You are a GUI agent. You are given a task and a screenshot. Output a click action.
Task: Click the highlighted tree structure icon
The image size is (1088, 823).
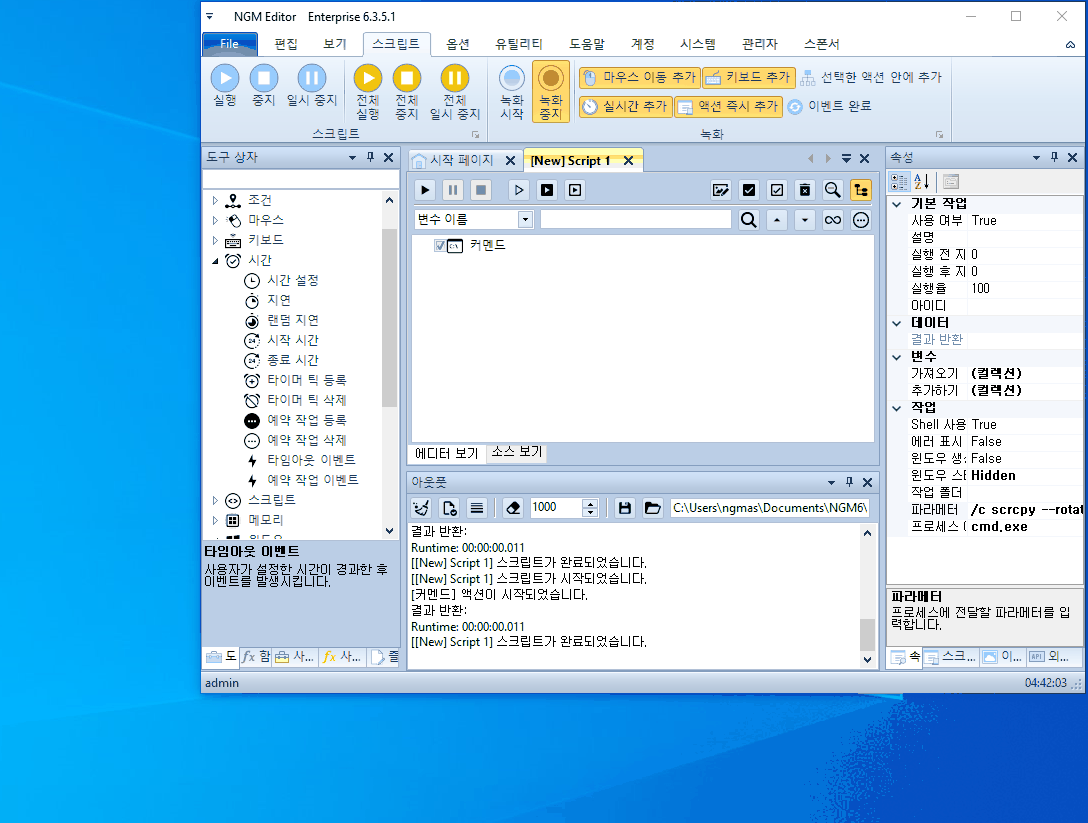[x=860, y=190]
